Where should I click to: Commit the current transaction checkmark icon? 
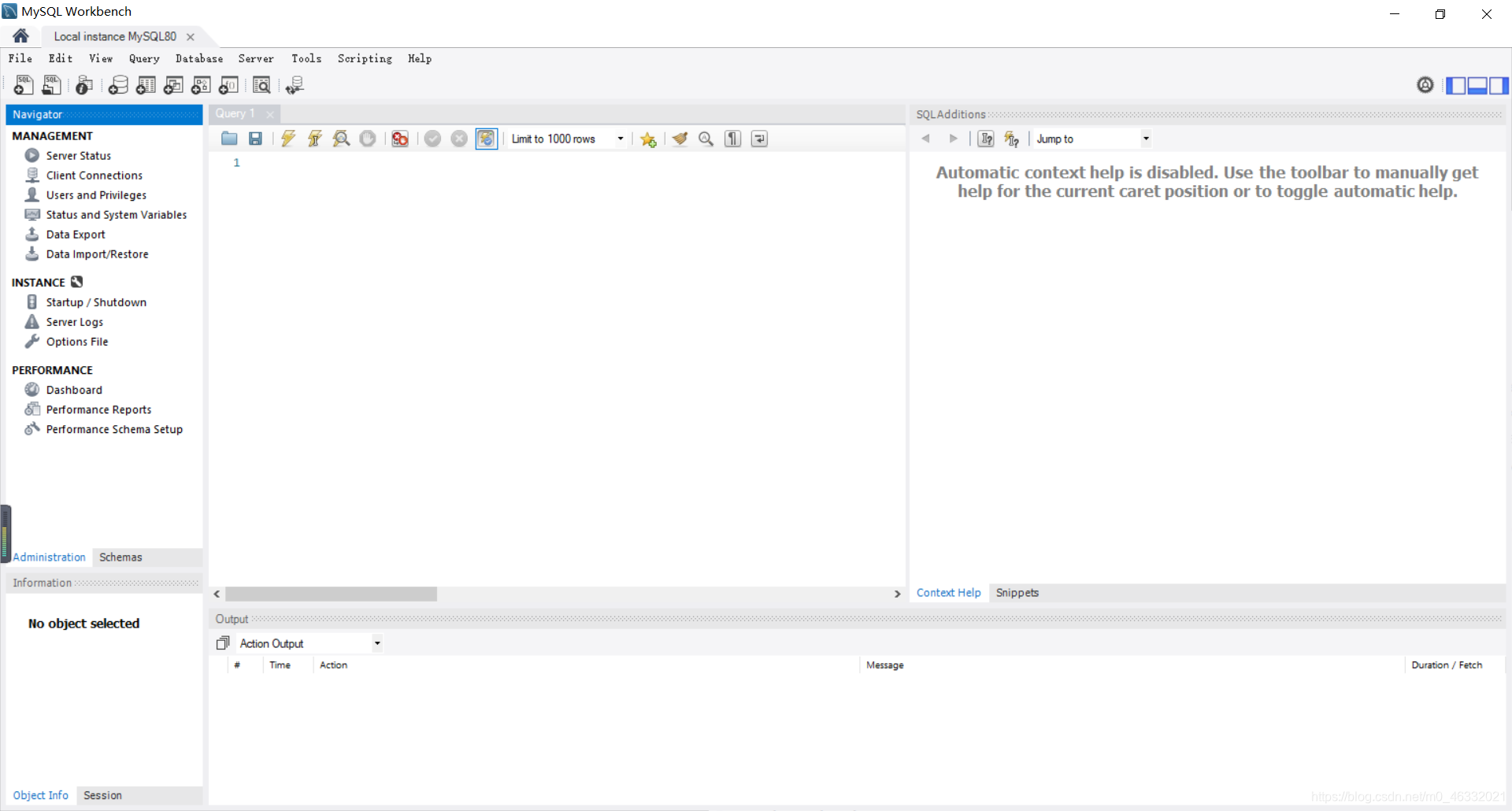pyautogui.click(x=432, y=139)
